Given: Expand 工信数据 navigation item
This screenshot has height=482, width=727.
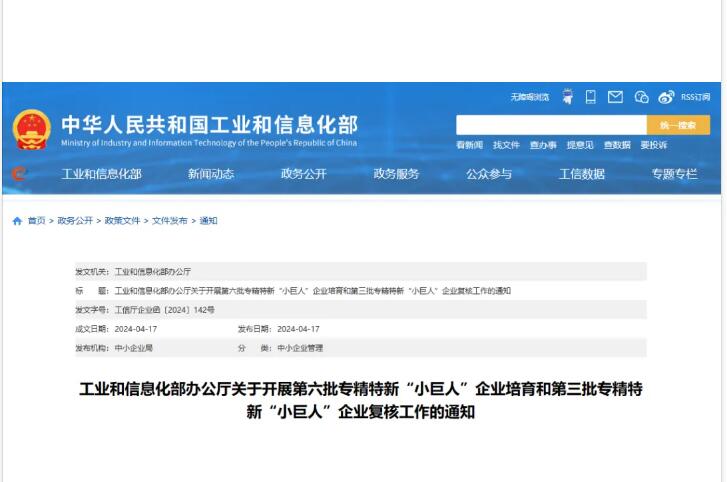Looking at the screenshot, I should (x=581, y=174).
